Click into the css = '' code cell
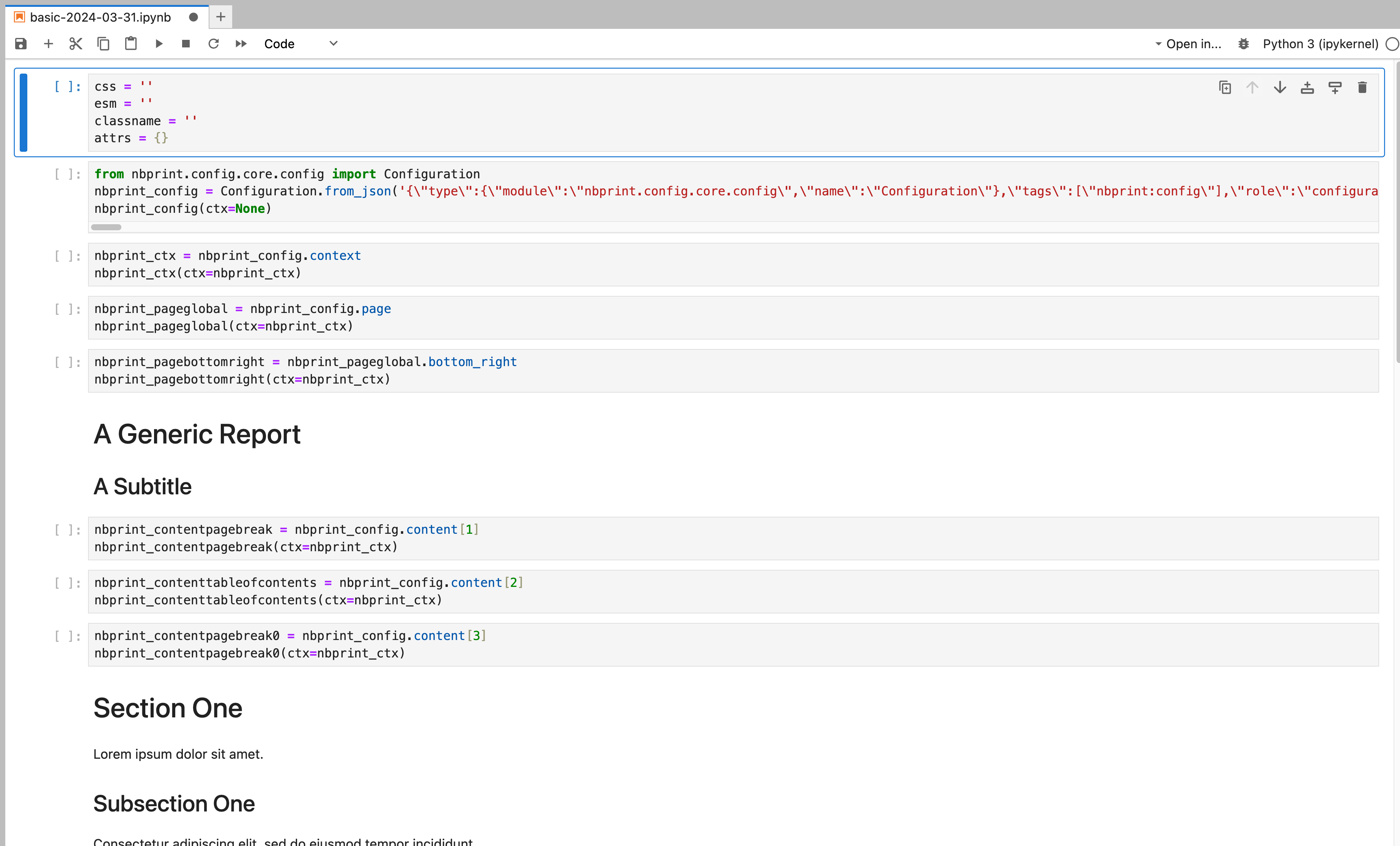The width and height of the screenshot is (1400, 846). (733, 113)
